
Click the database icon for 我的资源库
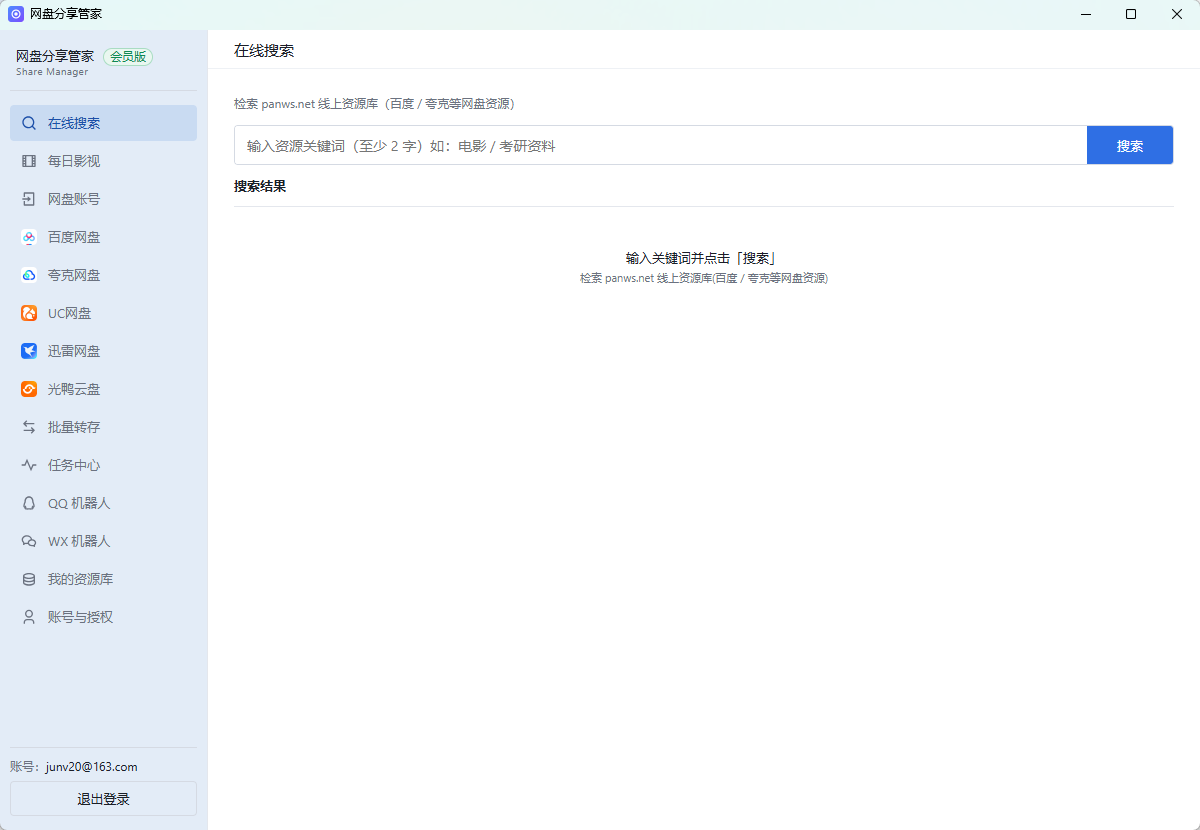tap(29, 579)
